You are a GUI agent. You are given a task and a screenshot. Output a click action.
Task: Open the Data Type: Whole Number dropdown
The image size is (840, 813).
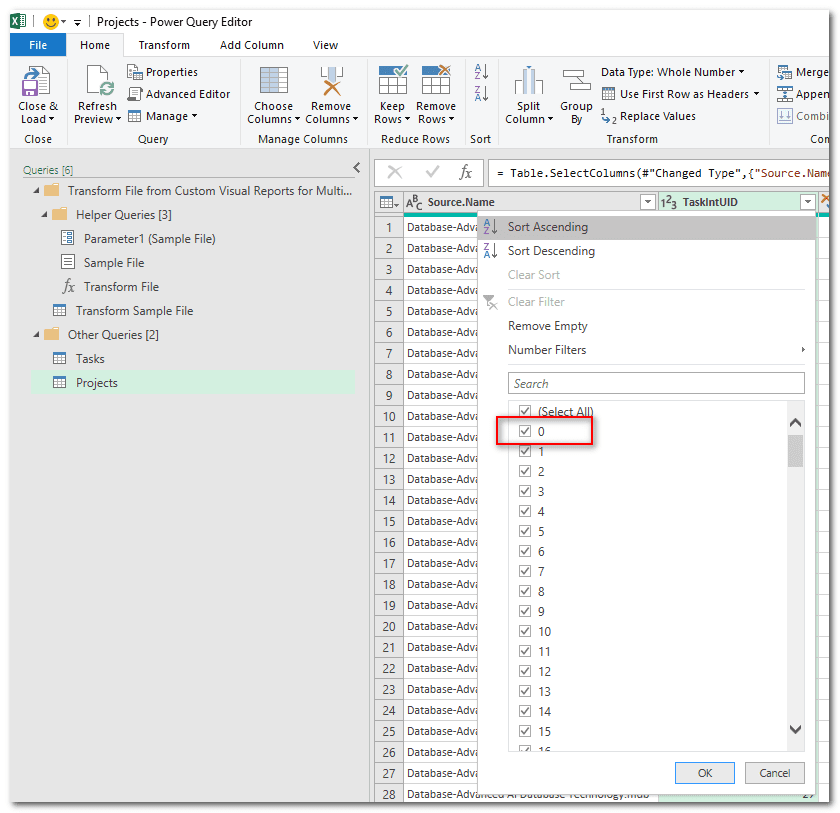coord(673,72)
